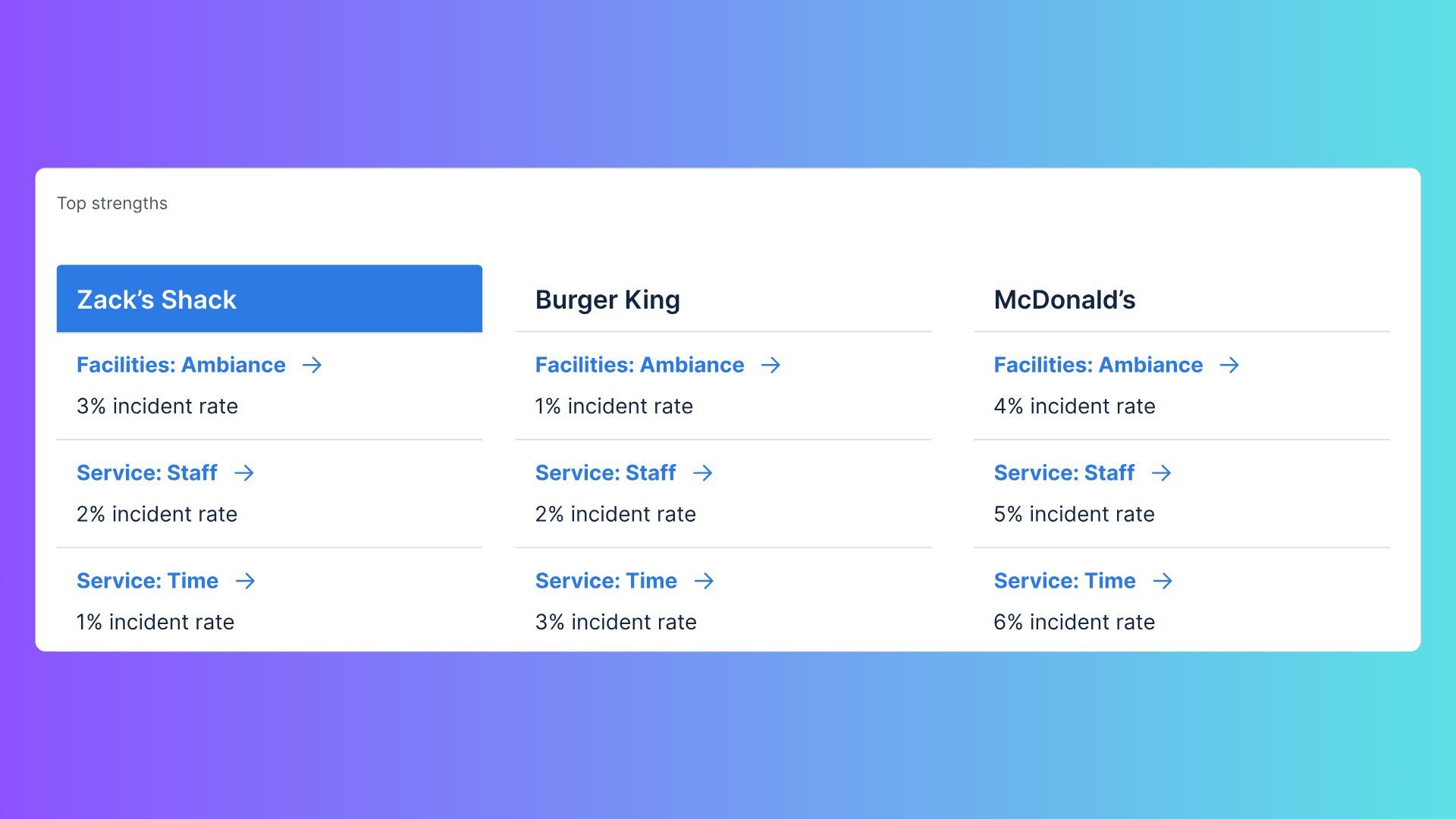Open McDonald's Facilities: Ambiance link

point(1098,366)
